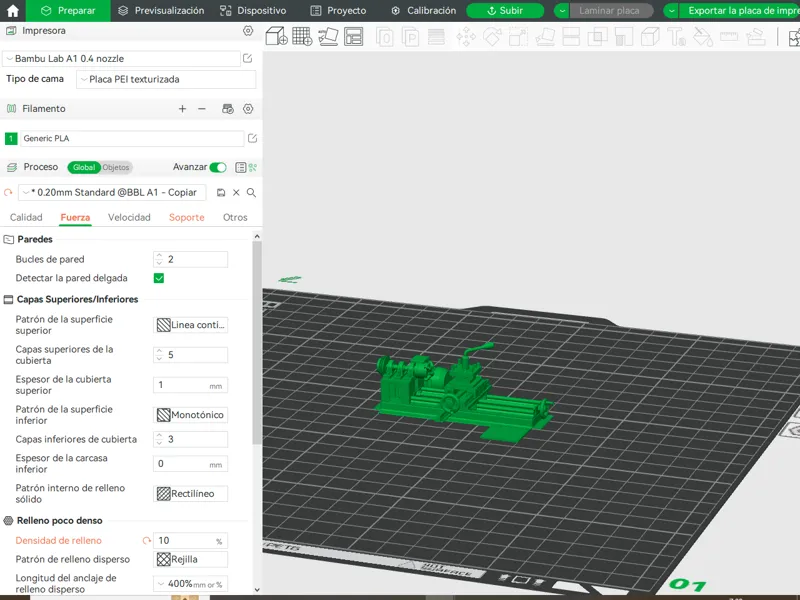800x600 pixels.
Task: Switch process scope to Objetos
Action: [116, 167]
